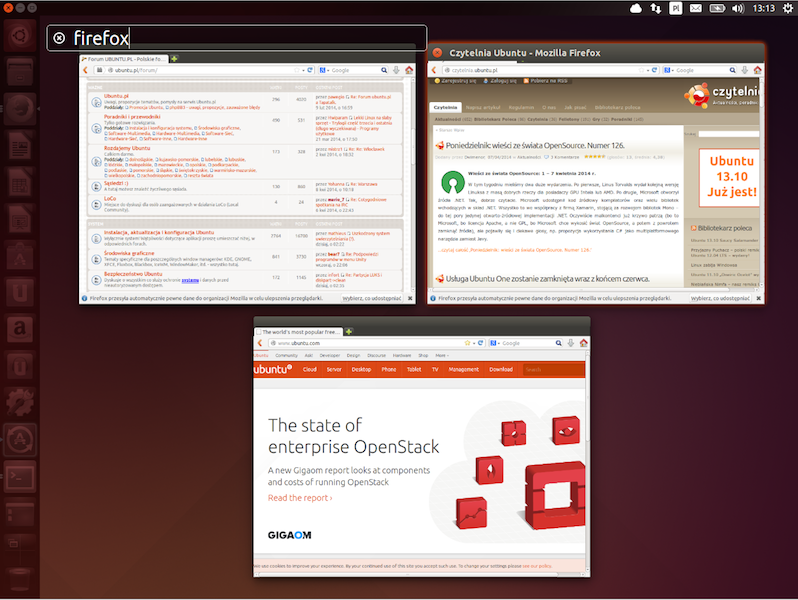Reload the www.ubuntu.com page
798x600 pixels.
pos(480,343)
